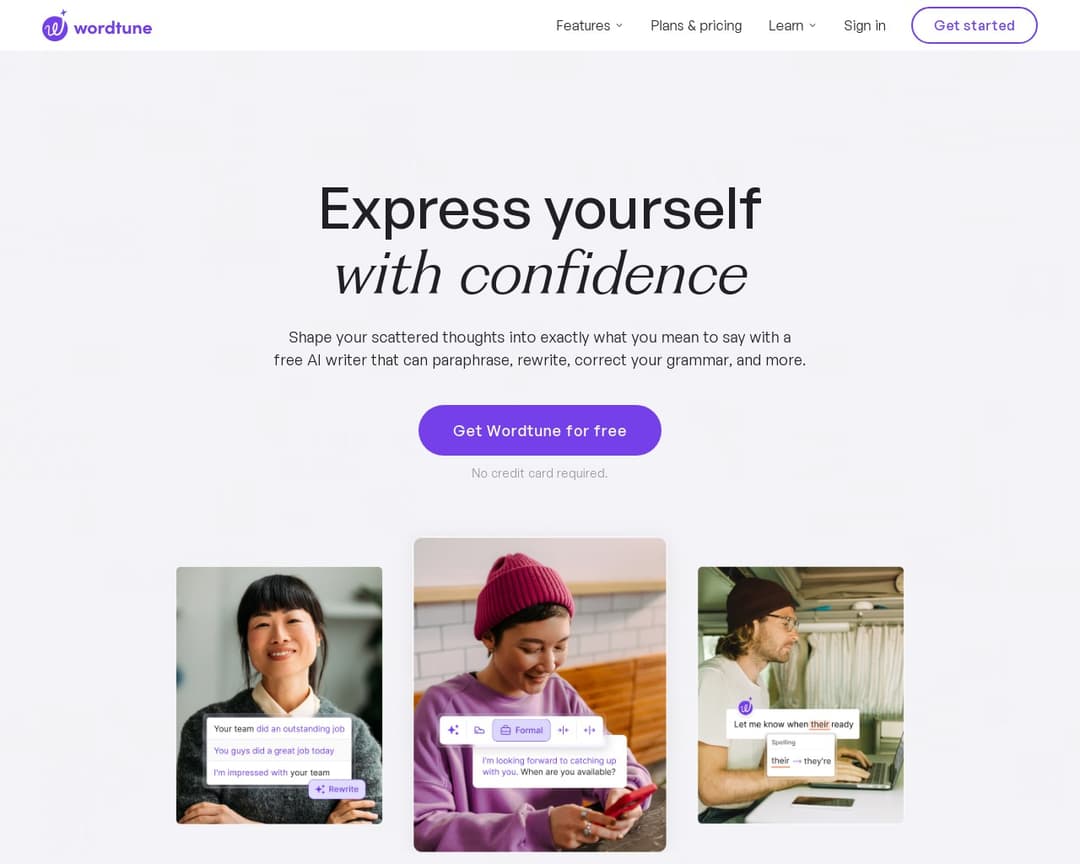Viewport: 1080px width, 864px height.
Task: Click the Wordtune logo icon
Action: point(55,26)
